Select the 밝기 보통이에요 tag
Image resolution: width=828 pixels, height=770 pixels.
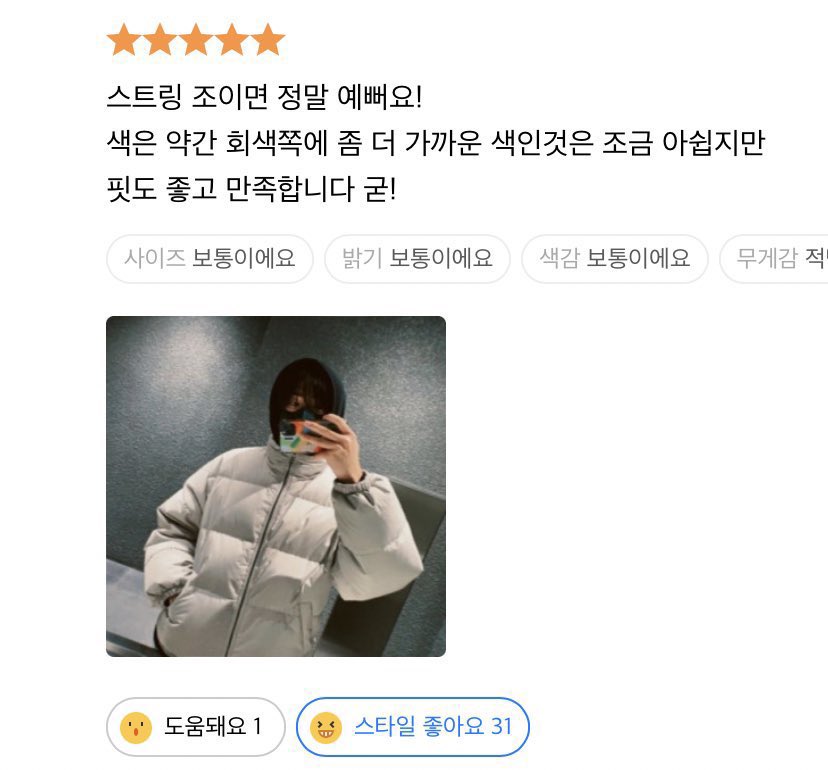pos(417,259)
